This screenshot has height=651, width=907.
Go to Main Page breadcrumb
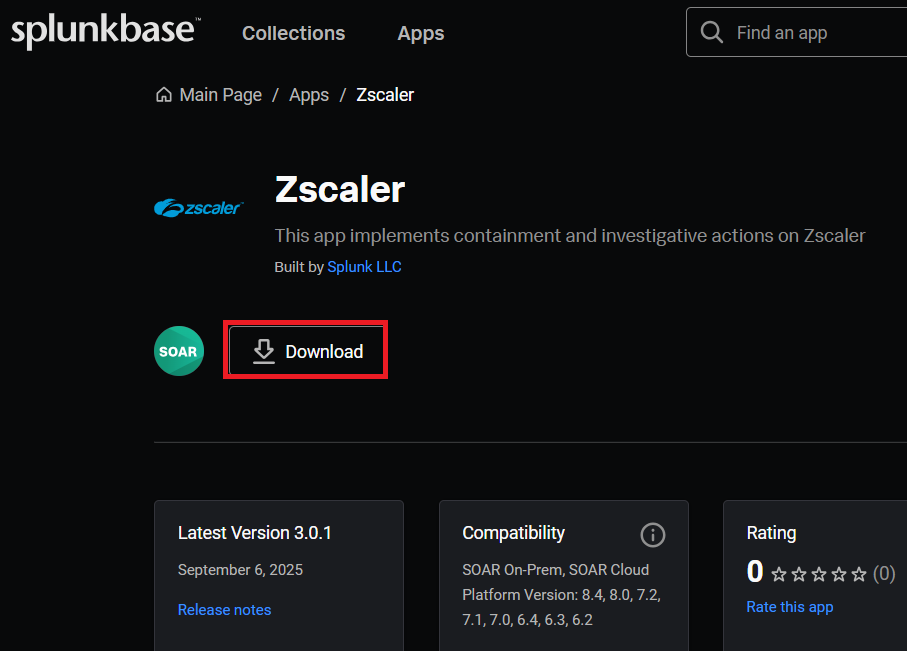click(220, 95)
